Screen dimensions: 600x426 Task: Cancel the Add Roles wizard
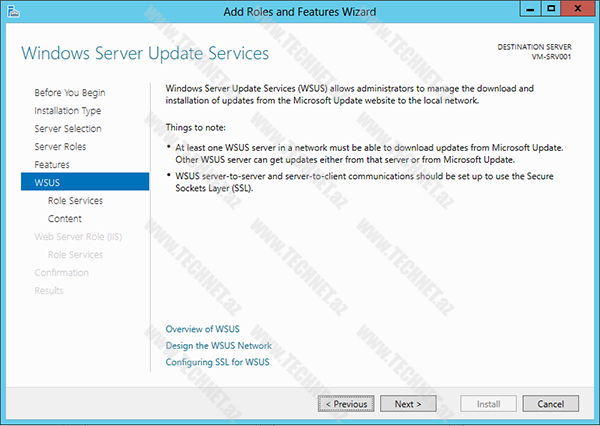pos(551,404)
